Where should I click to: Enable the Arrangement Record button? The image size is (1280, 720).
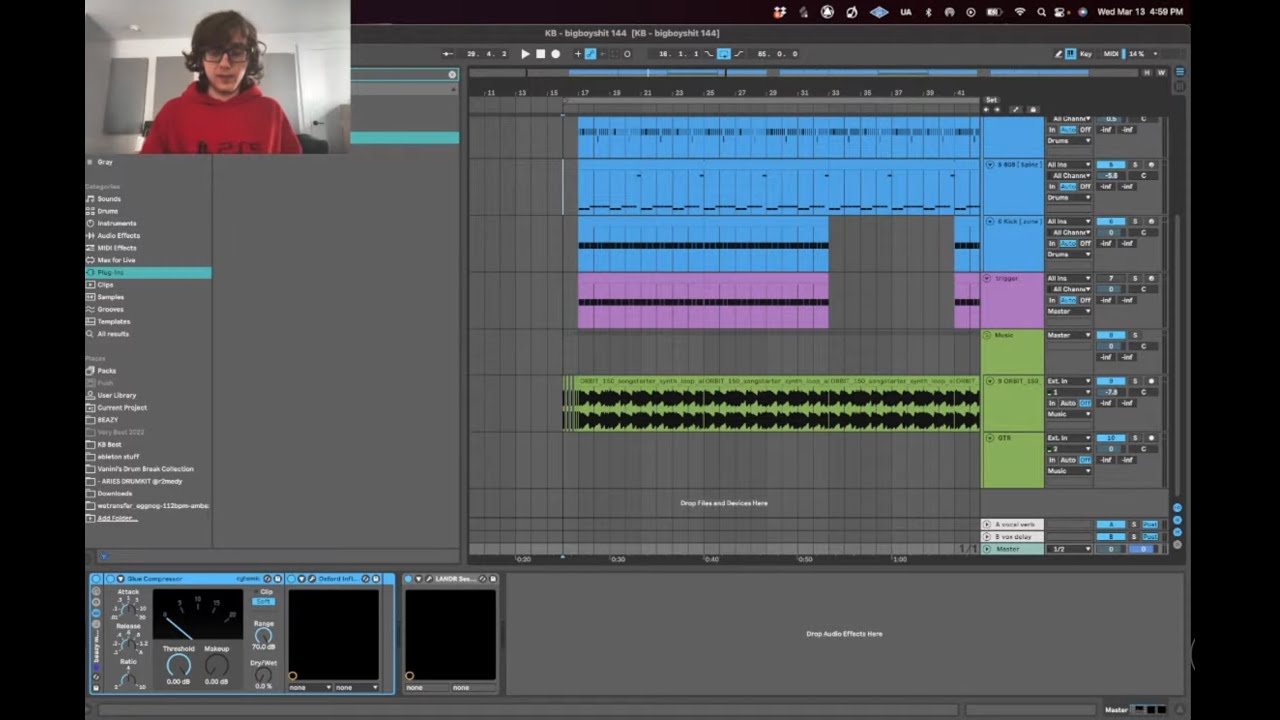coord(556,54)
